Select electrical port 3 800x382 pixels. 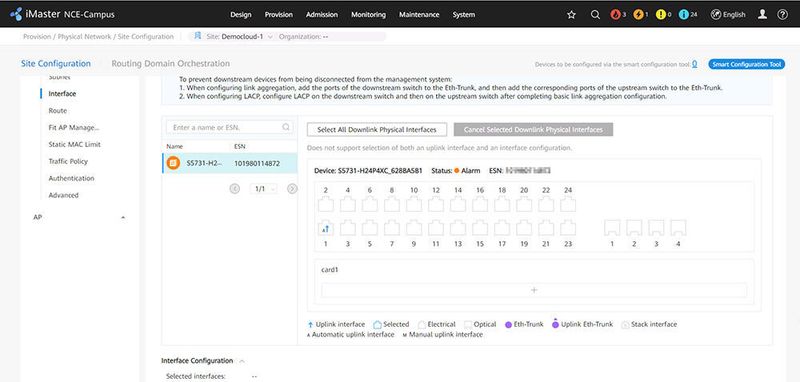pyautogui.click(x=348, y=228)
